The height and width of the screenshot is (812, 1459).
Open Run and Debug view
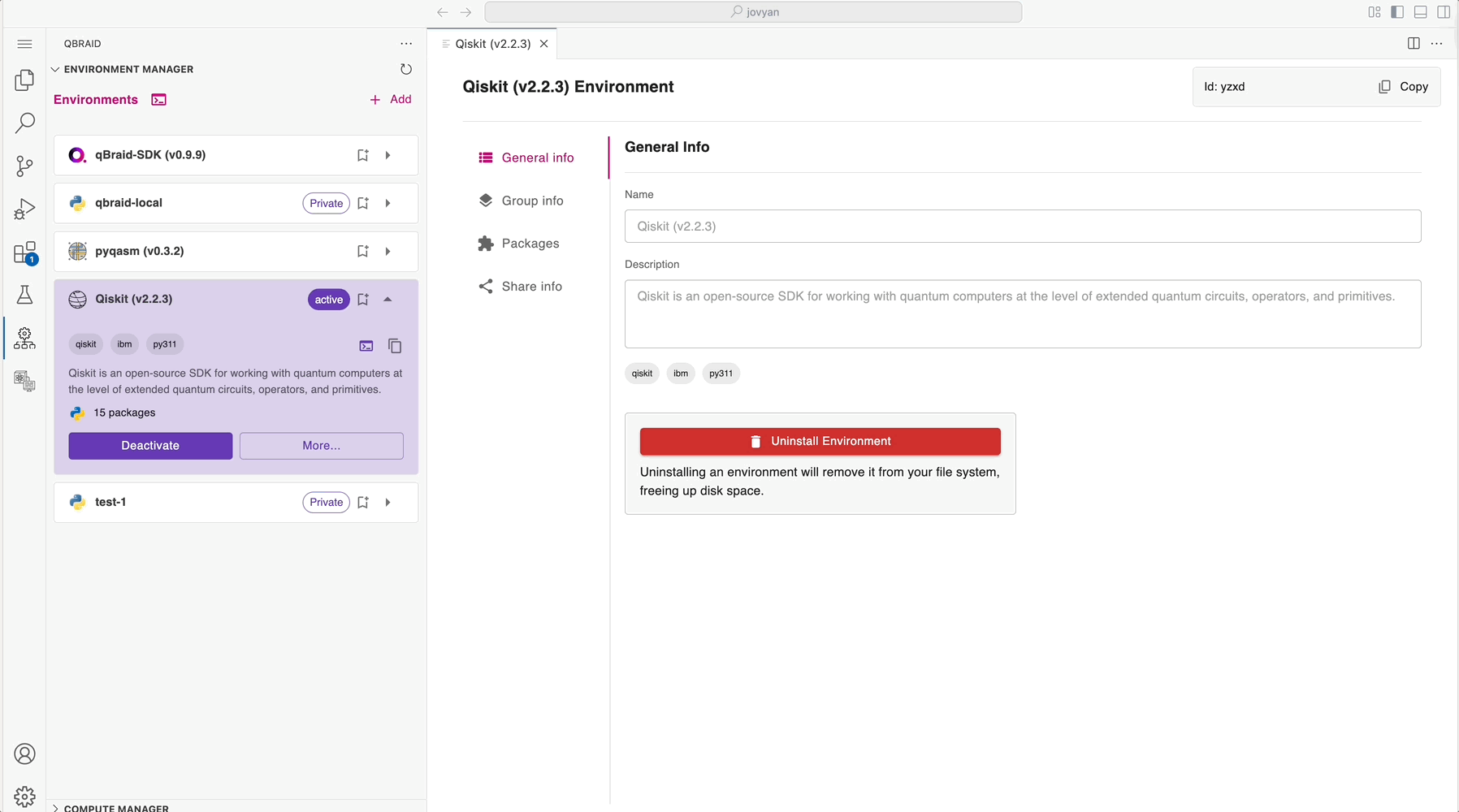point(25,209)
